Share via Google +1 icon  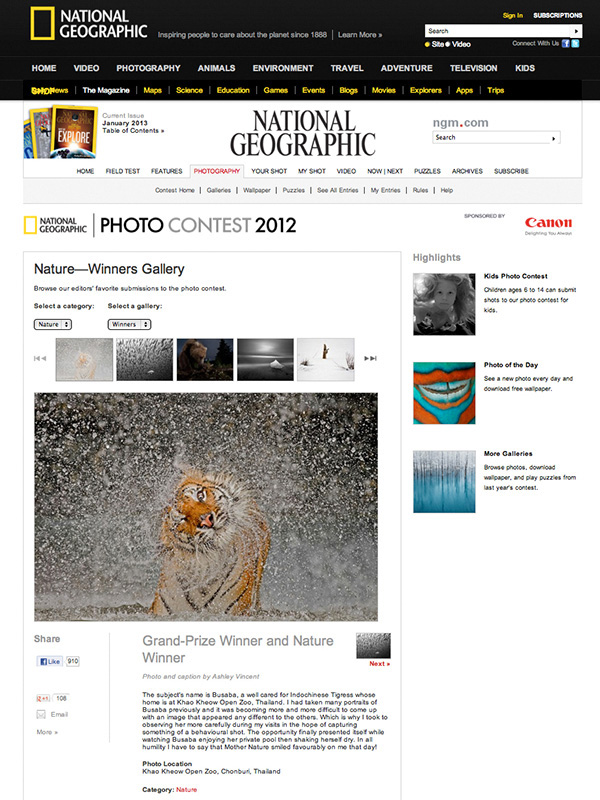click(x=42, y=698)
